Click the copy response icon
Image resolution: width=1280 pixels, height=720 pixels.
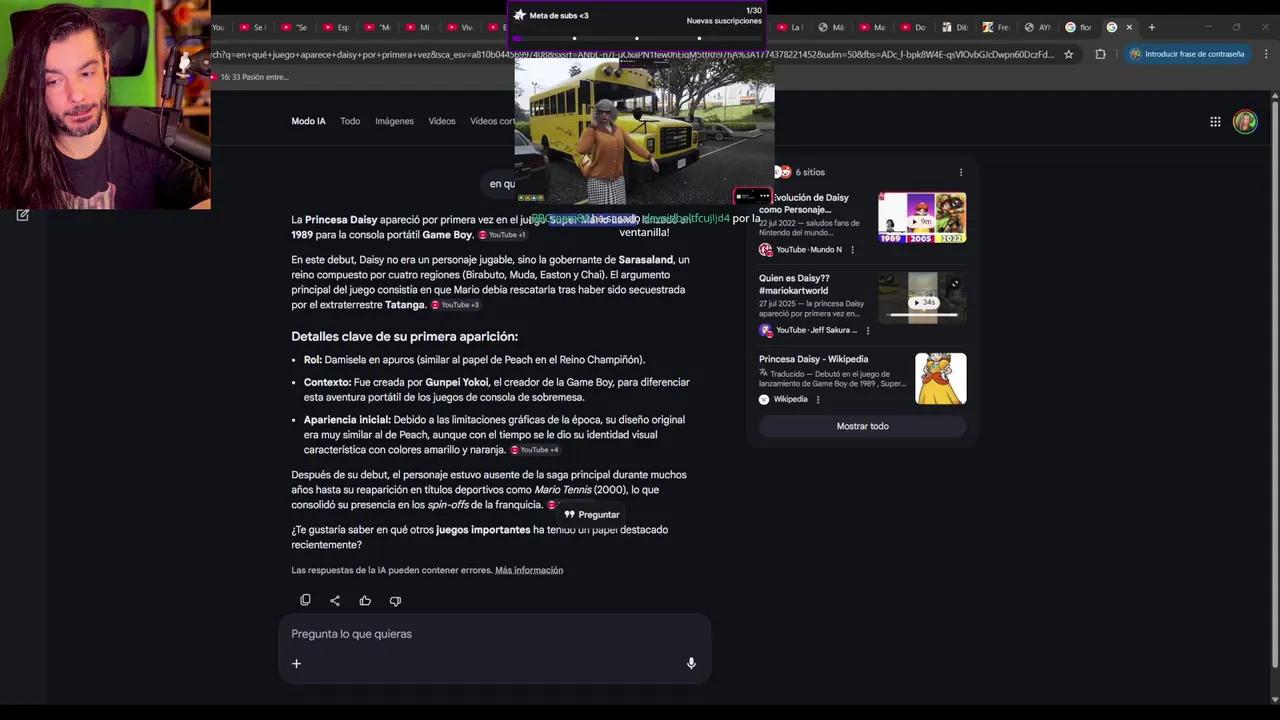[305, 600]
